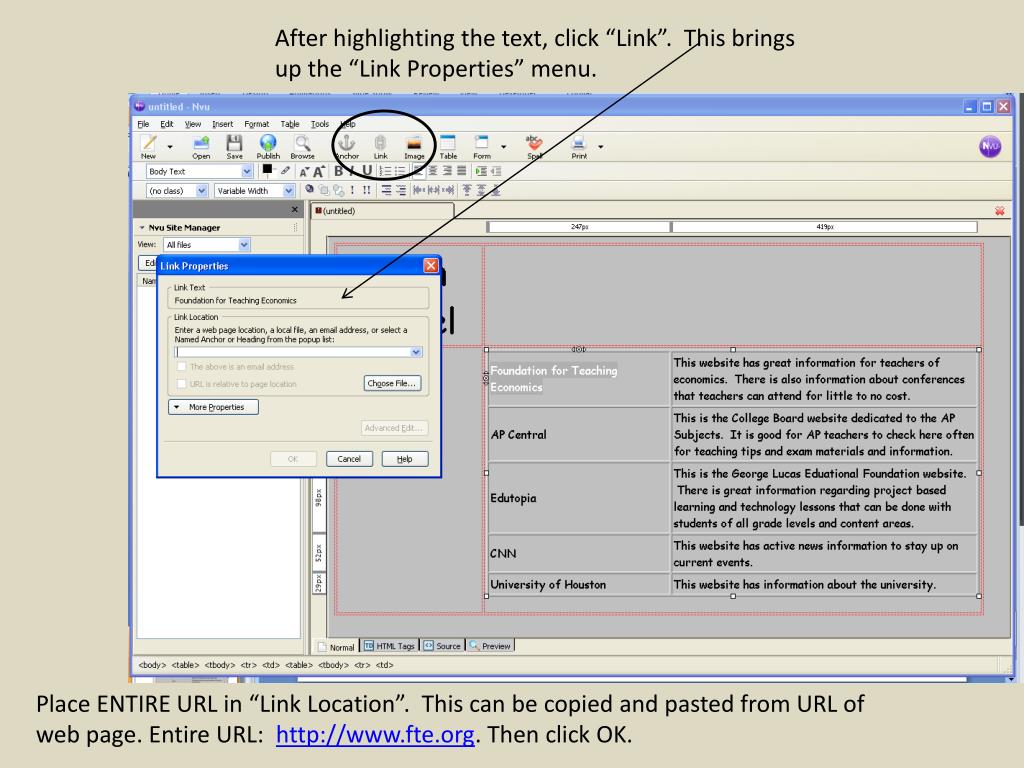
Task: Open the Tools menu
Action: 320,124
